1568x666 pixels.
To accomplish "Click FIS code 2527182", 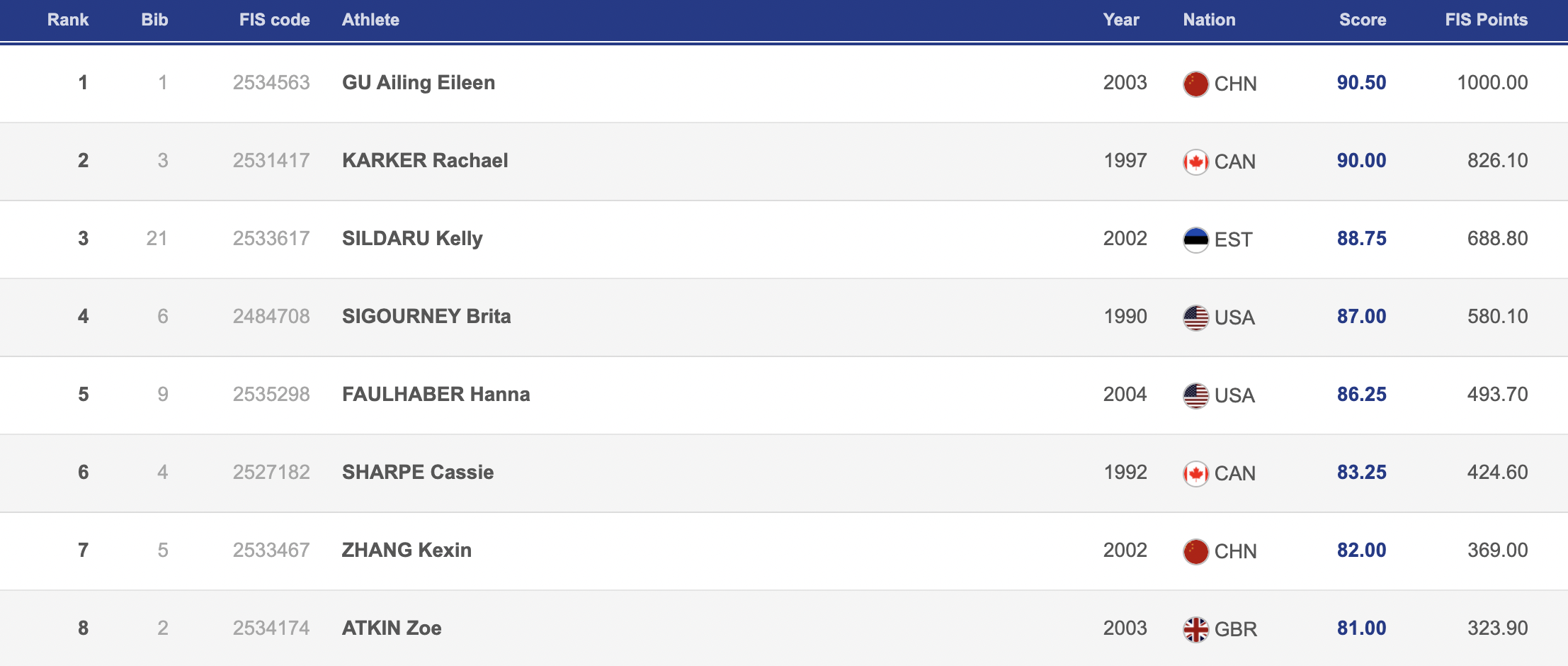I will pyautogui.click(x=271, y=473).
